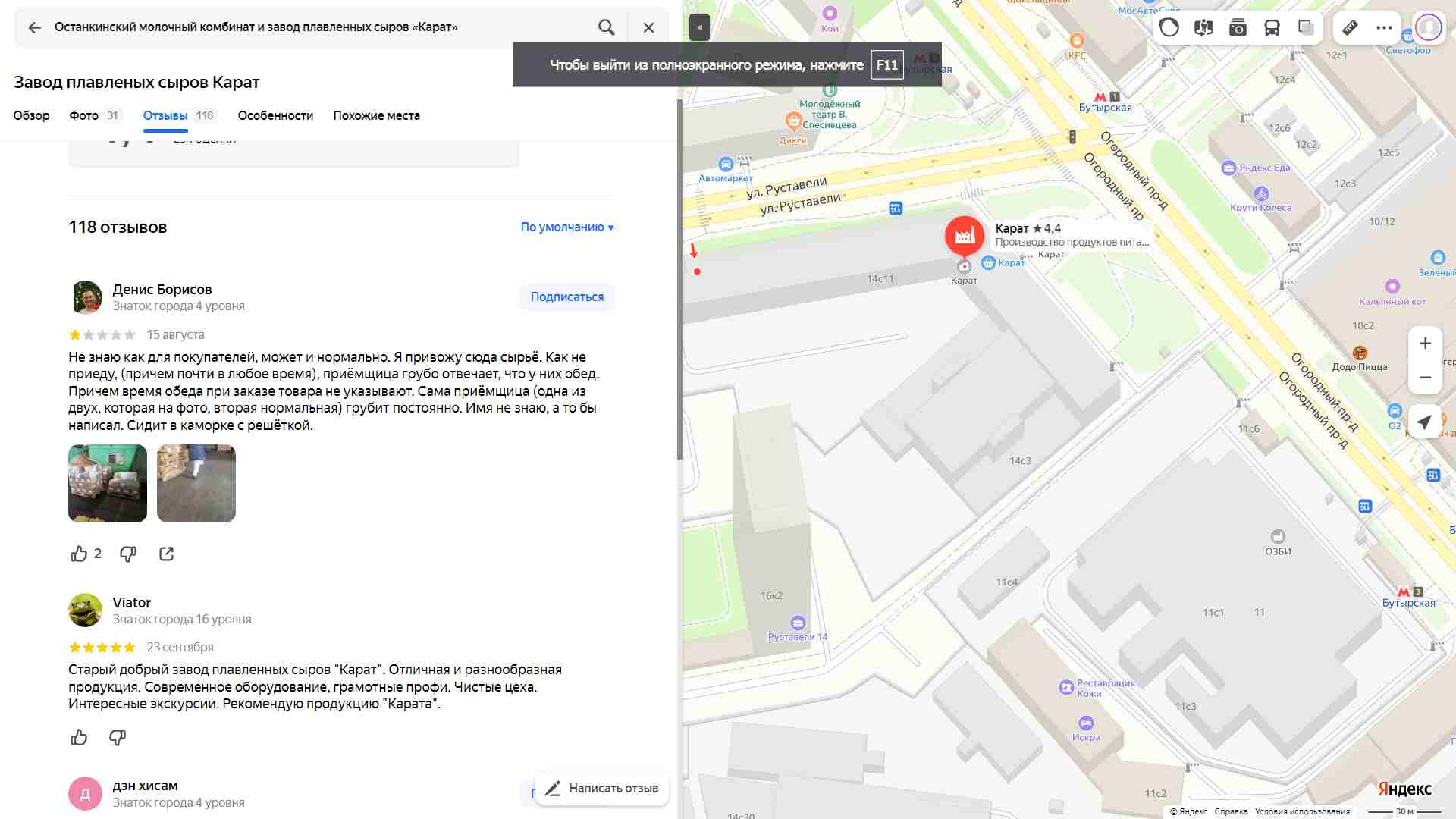The image size is (1456, 819).
Task: Open second review photo of warehouse floor
Action: tap(196, 483)
